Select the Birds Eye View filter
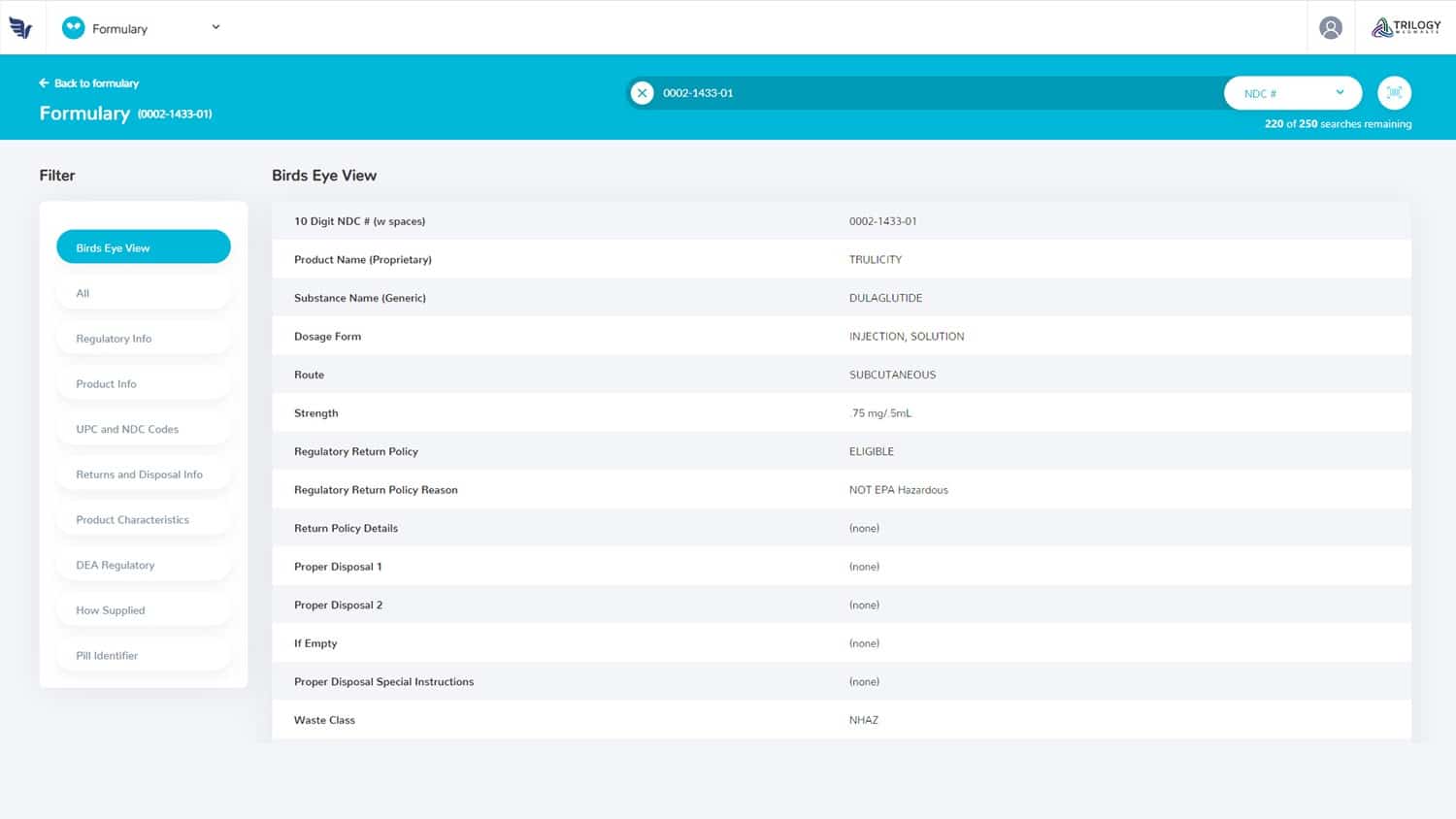Image resolution: width=1456 pixels, height=819 pixels. tap(144, 247)
